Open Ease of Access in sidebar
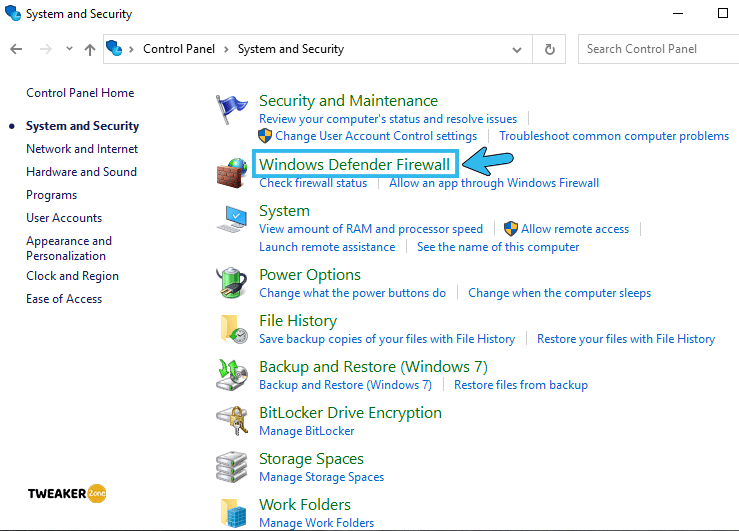739x531 pixels. [64, 299]
